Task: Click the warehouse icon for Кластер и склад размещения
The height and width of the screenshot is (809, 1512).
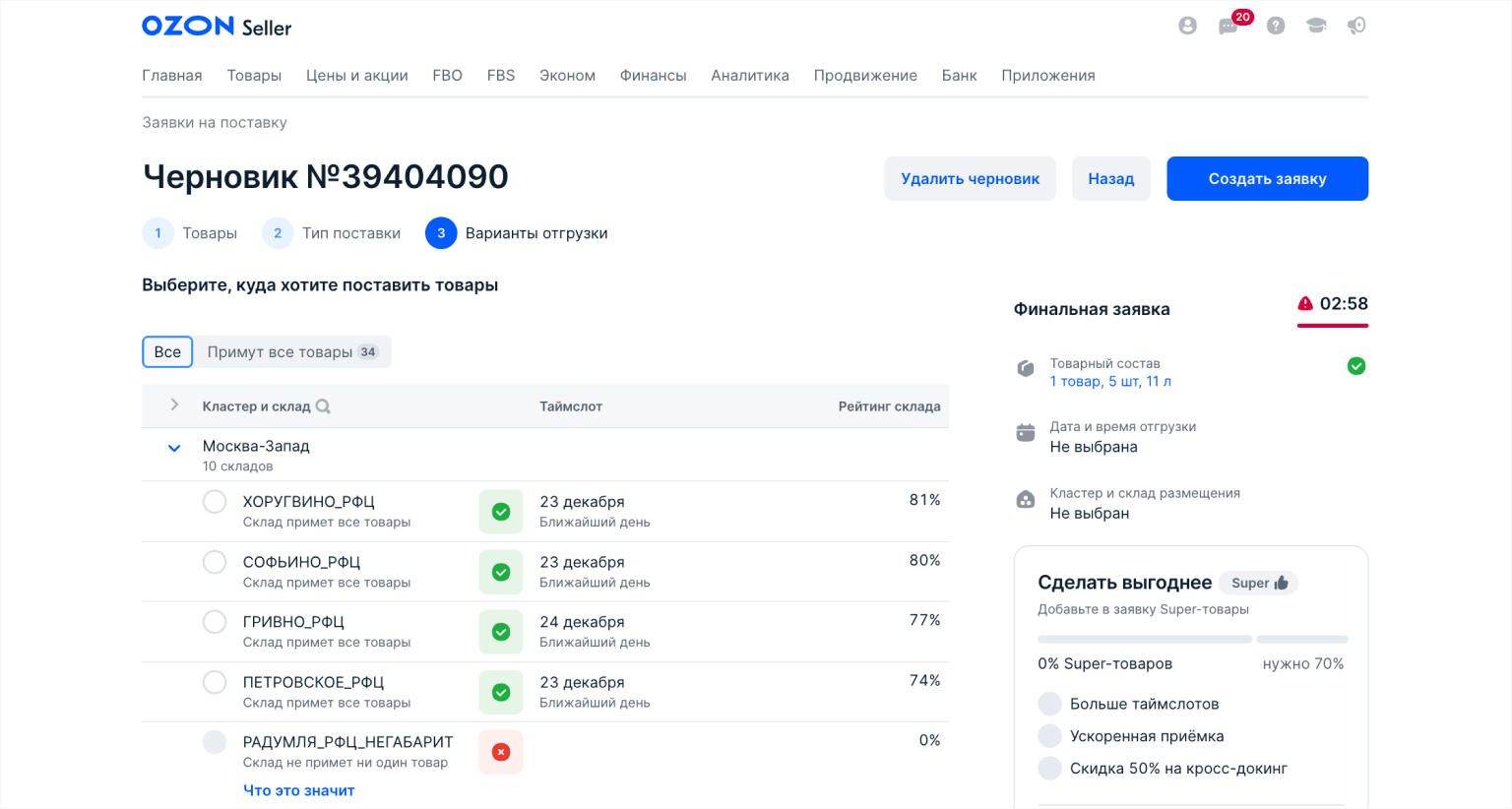Action: [x=1026, y=499]
